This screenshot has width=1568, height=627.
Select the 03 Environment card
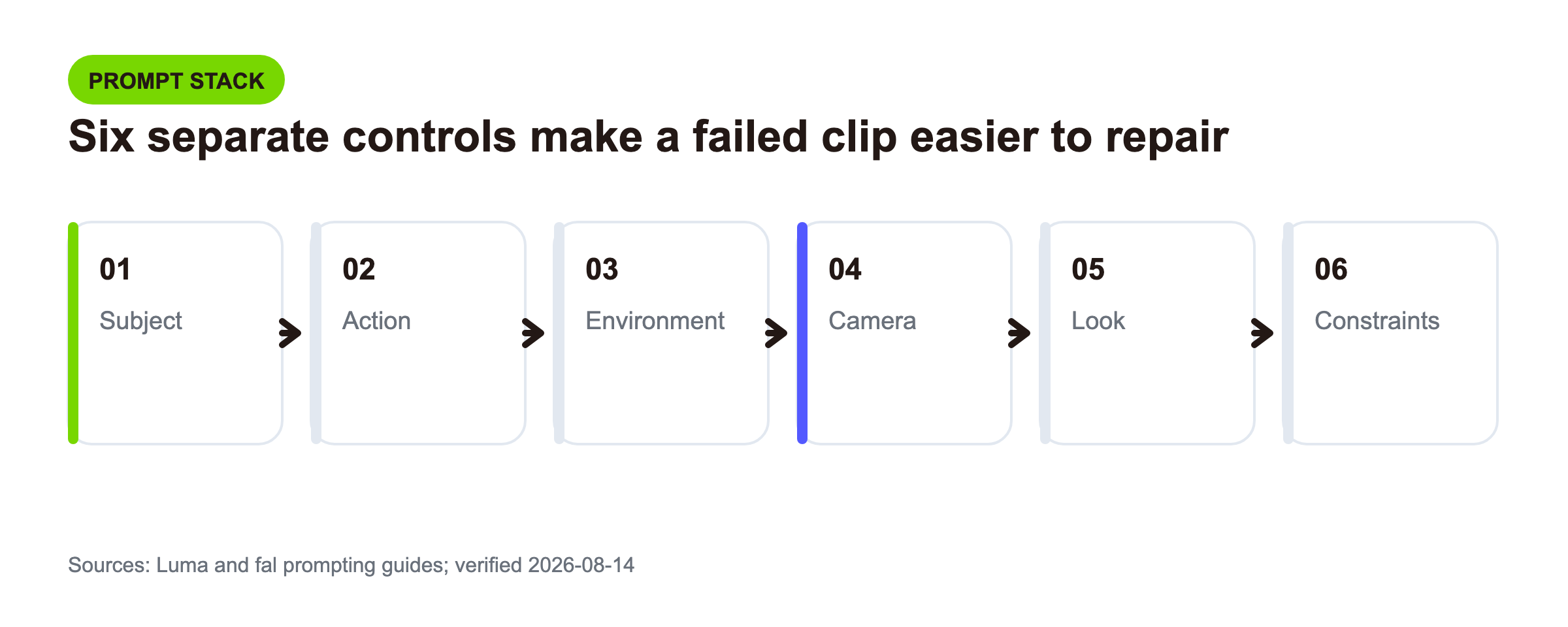(x=662, y=333)
